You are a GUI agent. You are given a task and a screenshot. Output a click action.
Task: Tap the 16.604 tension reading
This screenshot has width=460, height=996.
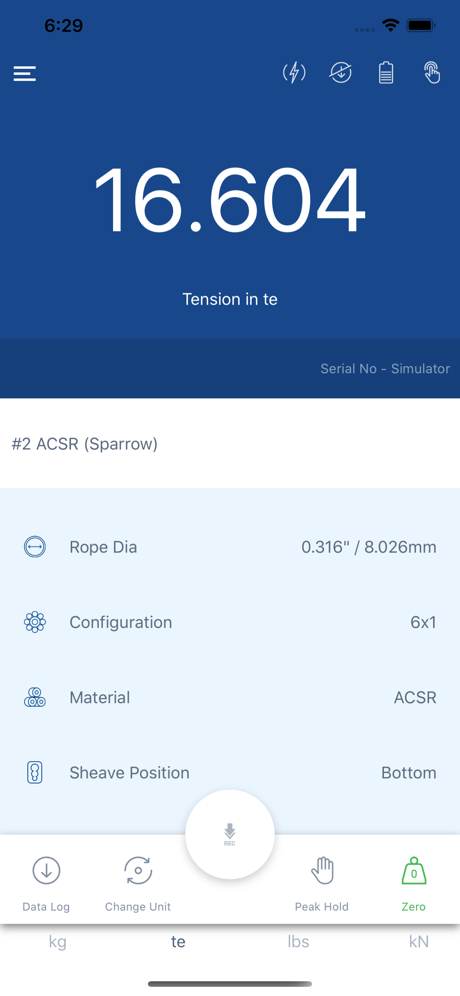click(x=230, y=201)
